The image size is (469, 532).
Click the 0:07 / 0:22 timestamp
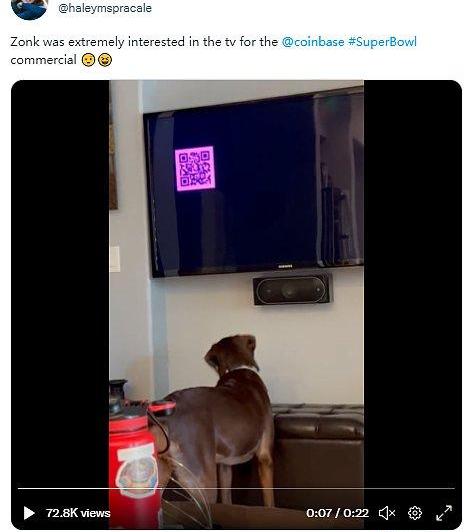[337, 513]
